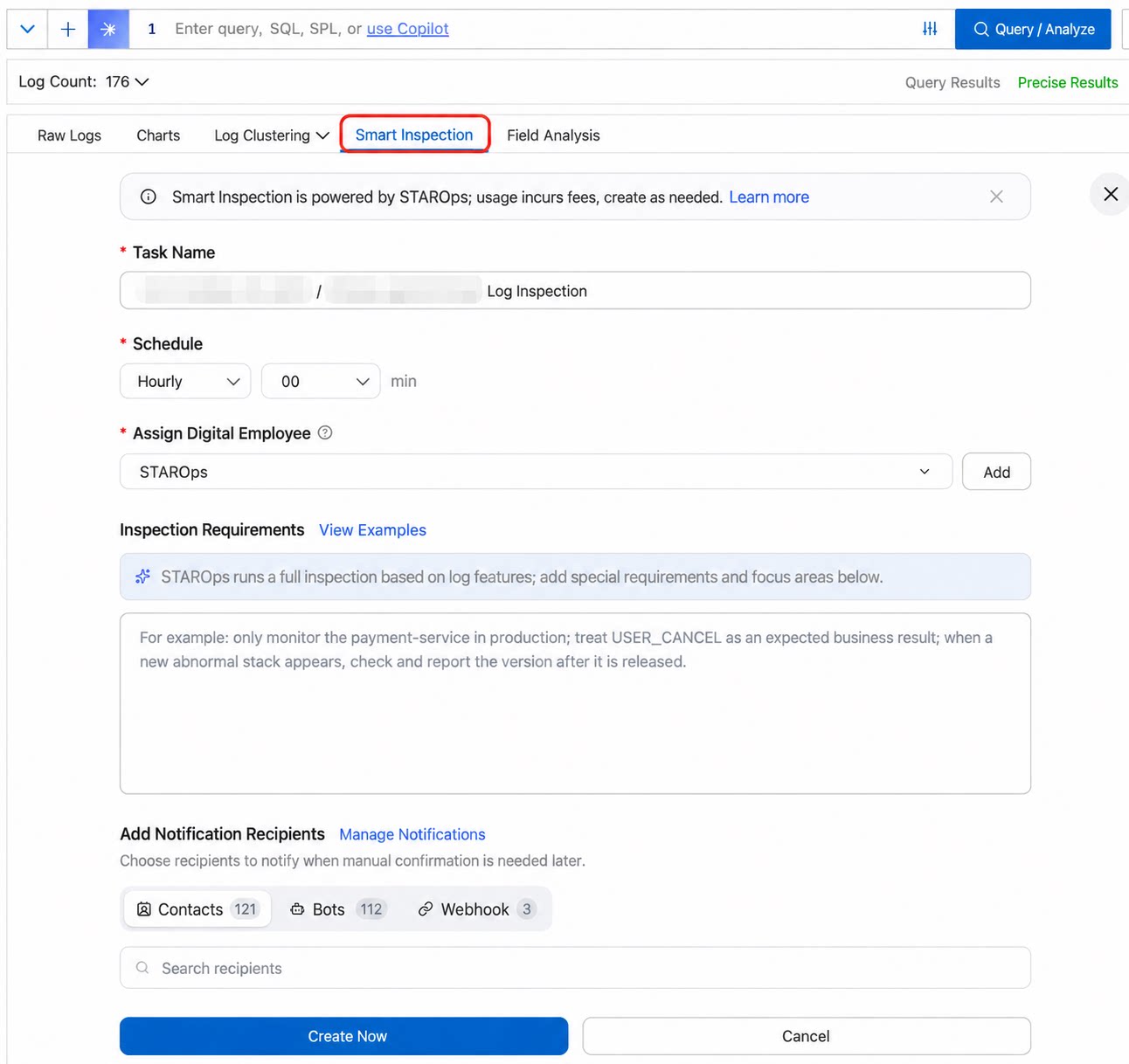Image resolution: width=1129 pixels, height=1064 pixels.
Task: Click help icon beside Assign Digital Employee
Action: click(x=325, y=432)
